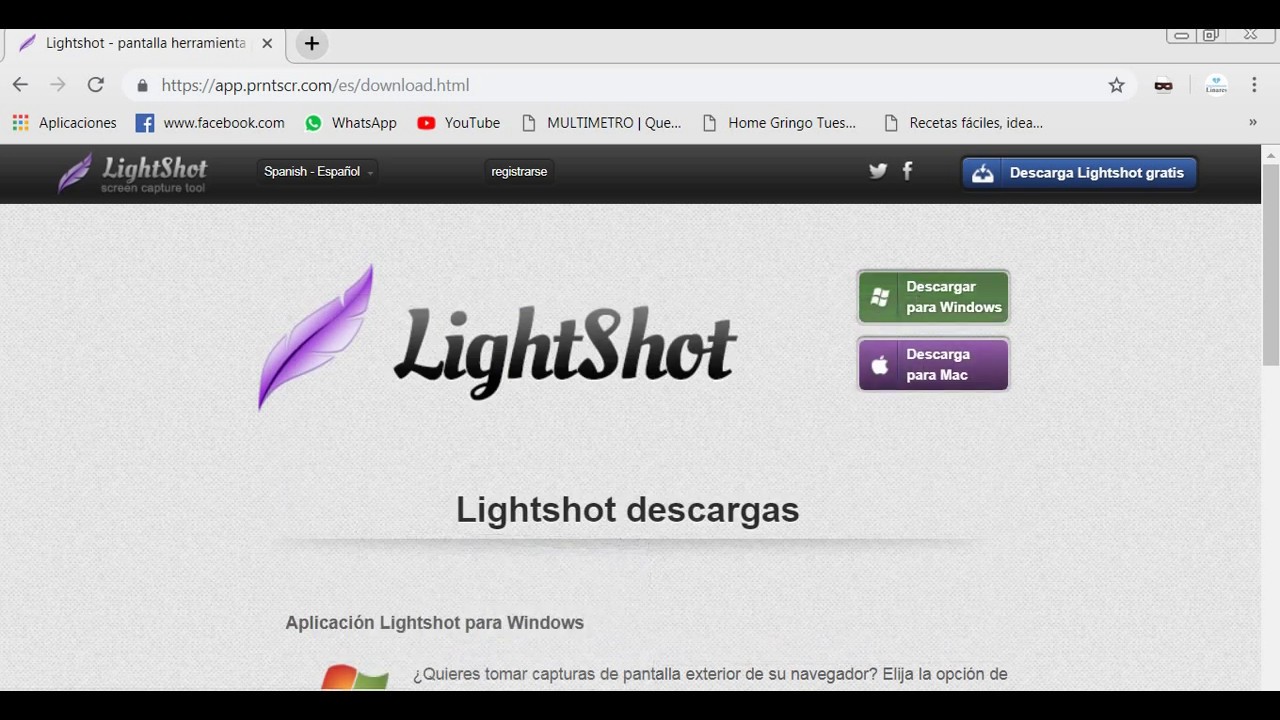Click Descarga para Mac button
Image resolution: width=1280 pixels, height=720 pixels.
click(x=933, y=364)
